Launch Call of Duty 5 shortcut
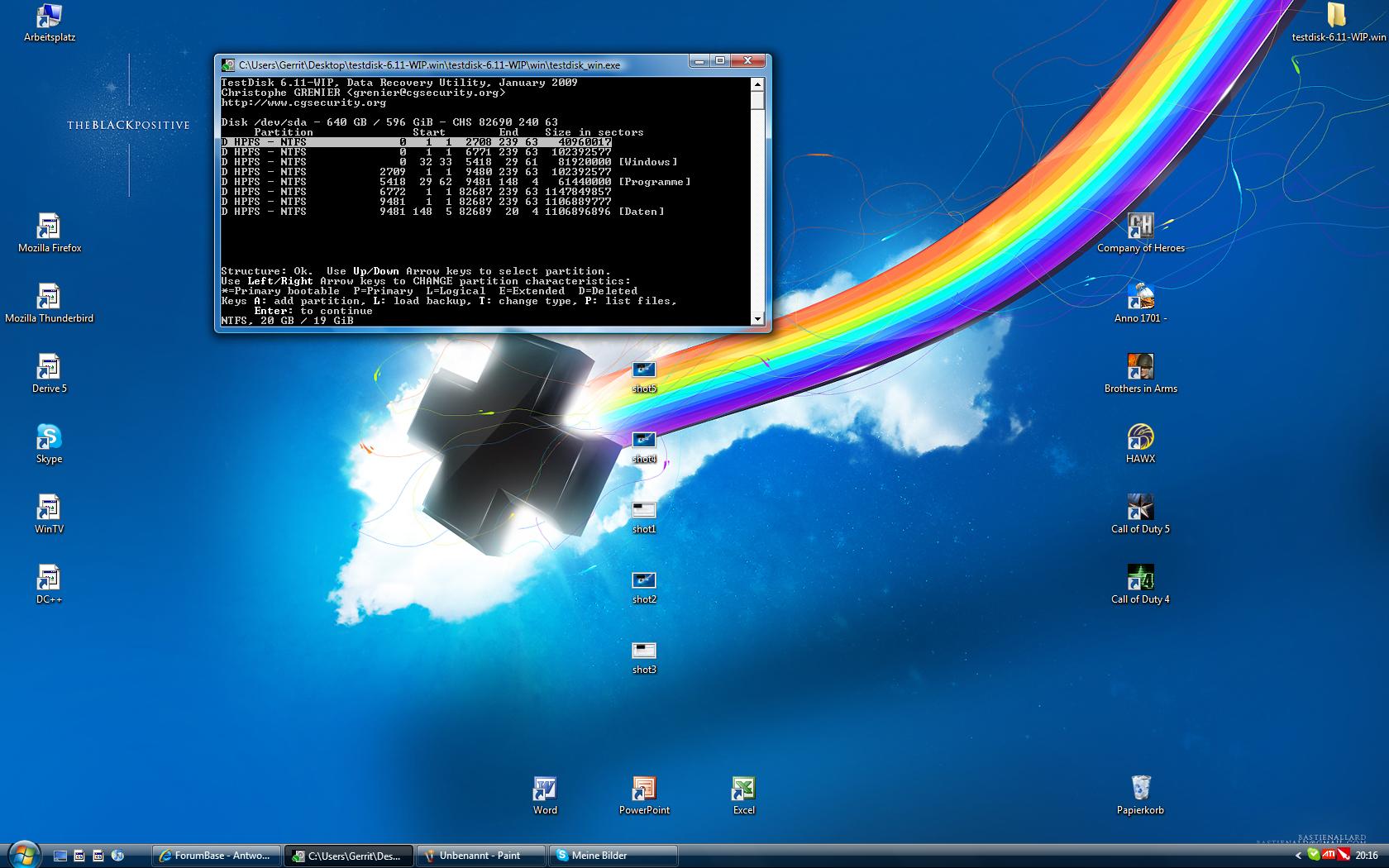Screen dimensions: 1389x868 point(1141,514)
